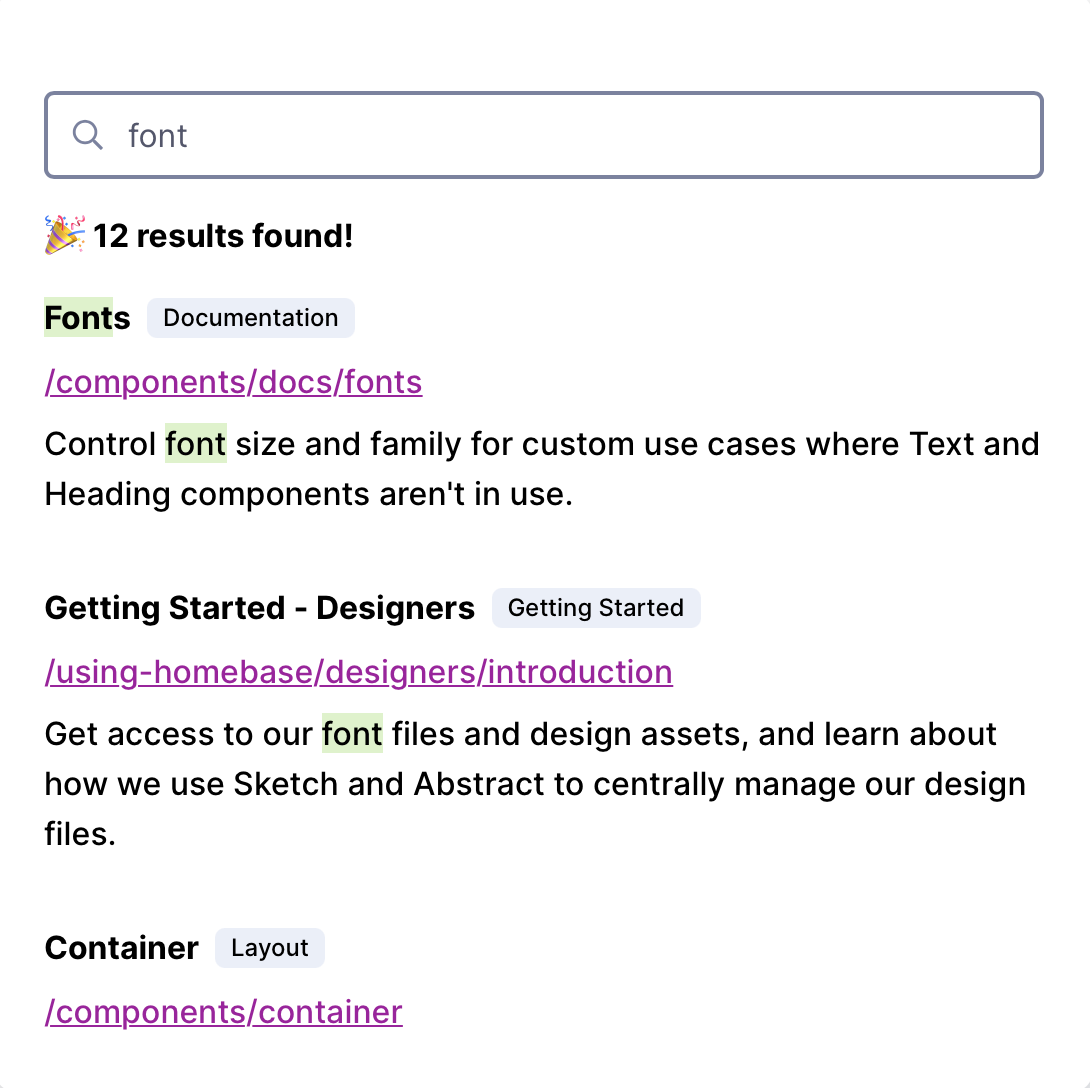Screen dimensions: 1090x1088
Task: Click the Container result heading
Action: click(x=122, y=948)
